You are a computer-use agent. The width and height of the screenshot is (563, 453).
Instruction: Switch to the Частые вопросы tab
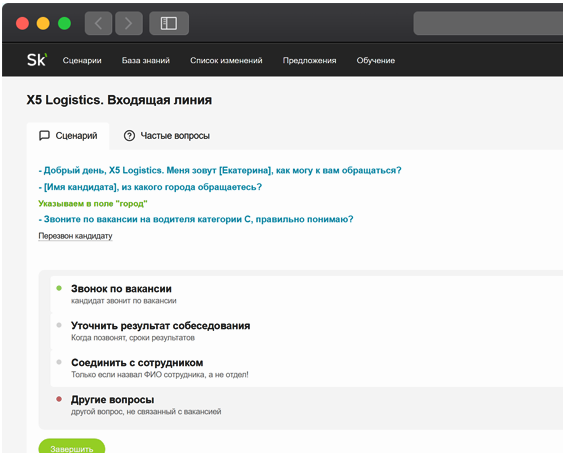coord(167,136)
